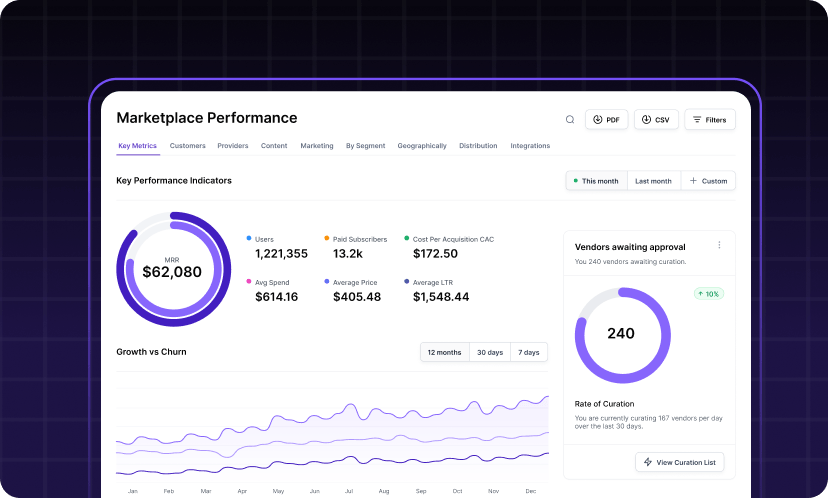This screenshot has width=828, height=498.
Task: Click the plus icon beside Custom
Action: click(x=693, y=181)
